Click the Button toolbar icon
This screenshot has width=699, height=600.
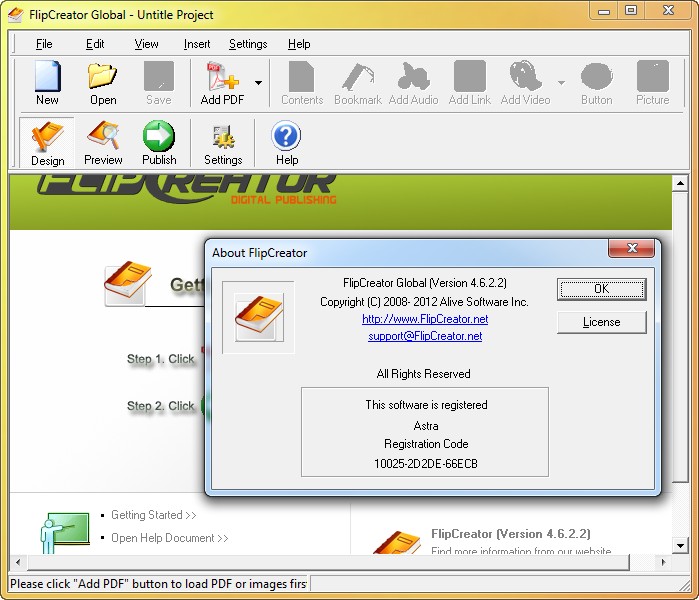point(596,83)
